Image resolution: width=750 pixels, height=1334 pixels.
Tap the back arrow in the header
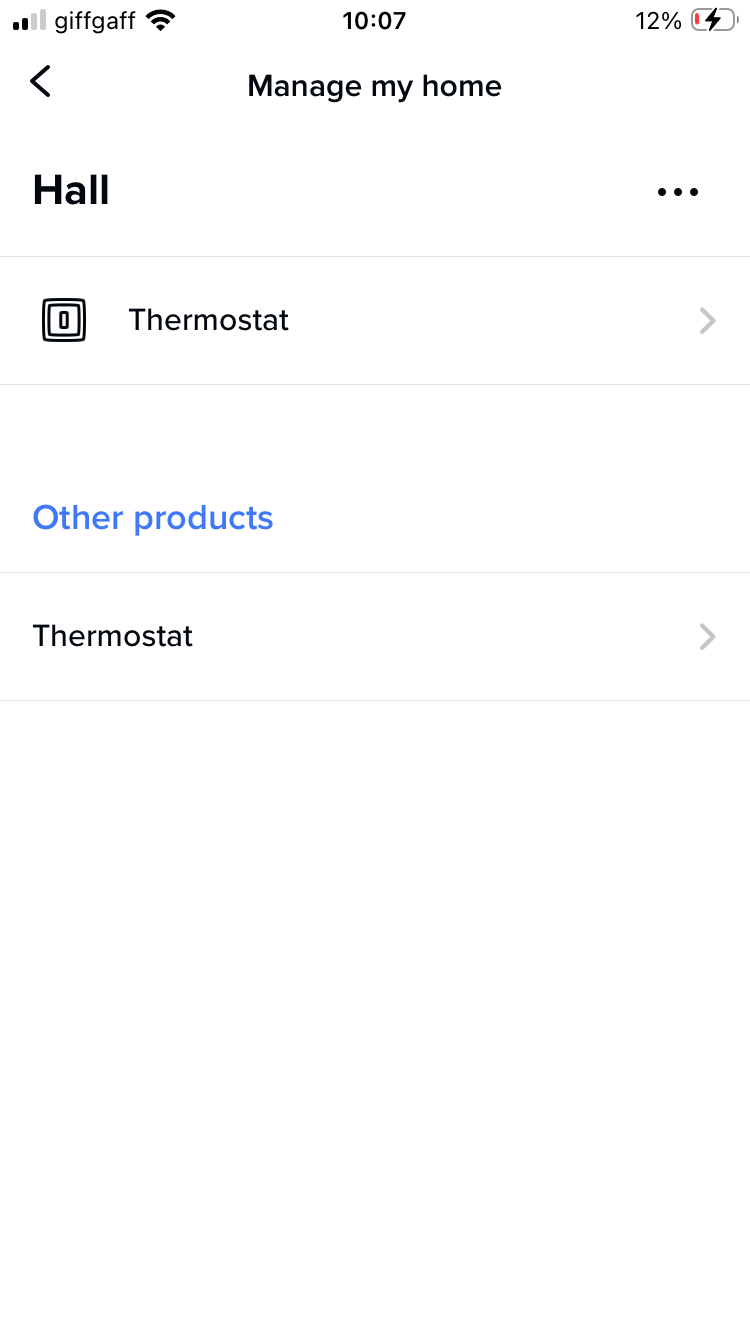click(40, 82)
